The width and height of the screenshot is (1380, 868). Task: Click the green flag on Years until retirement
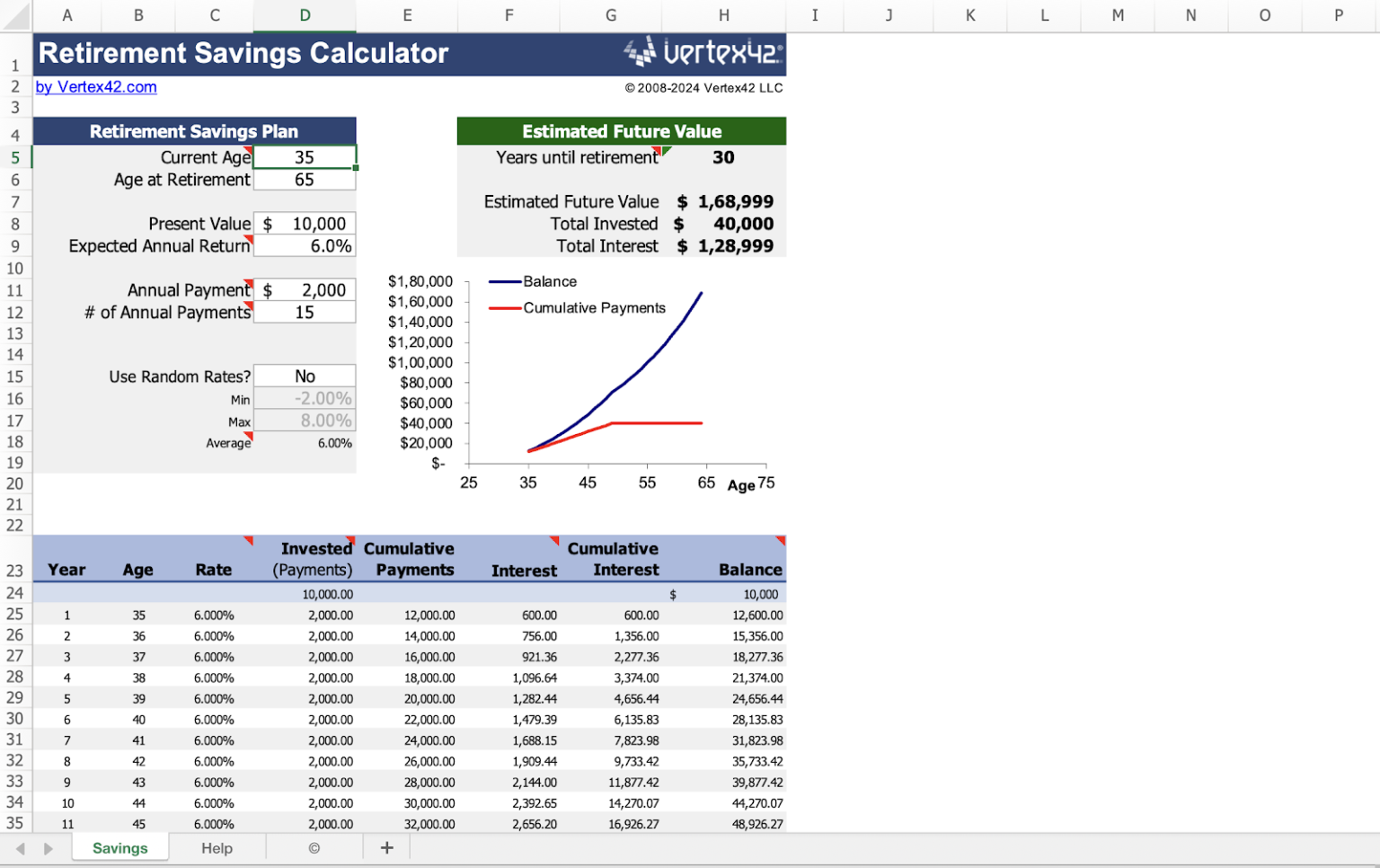[x=666, y=151]
